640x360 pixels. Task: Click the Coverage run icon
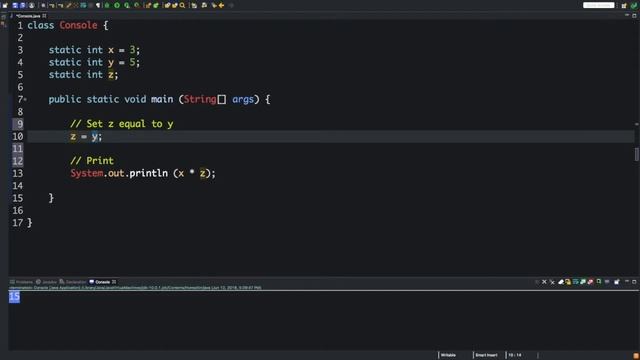coord(127,5)
